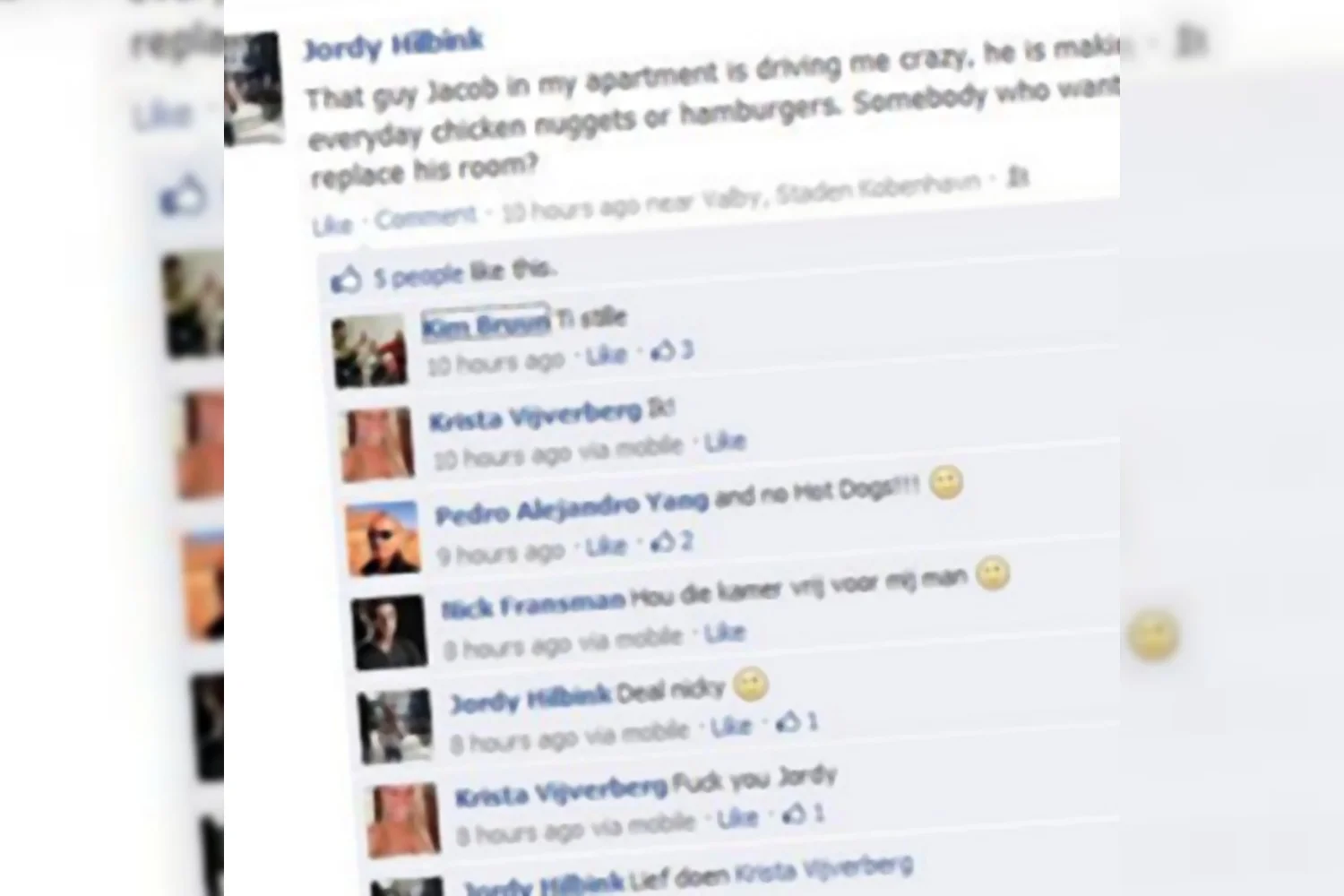Like Nick Fransman's comment
1344x896 pixels.
click(725, 633)
